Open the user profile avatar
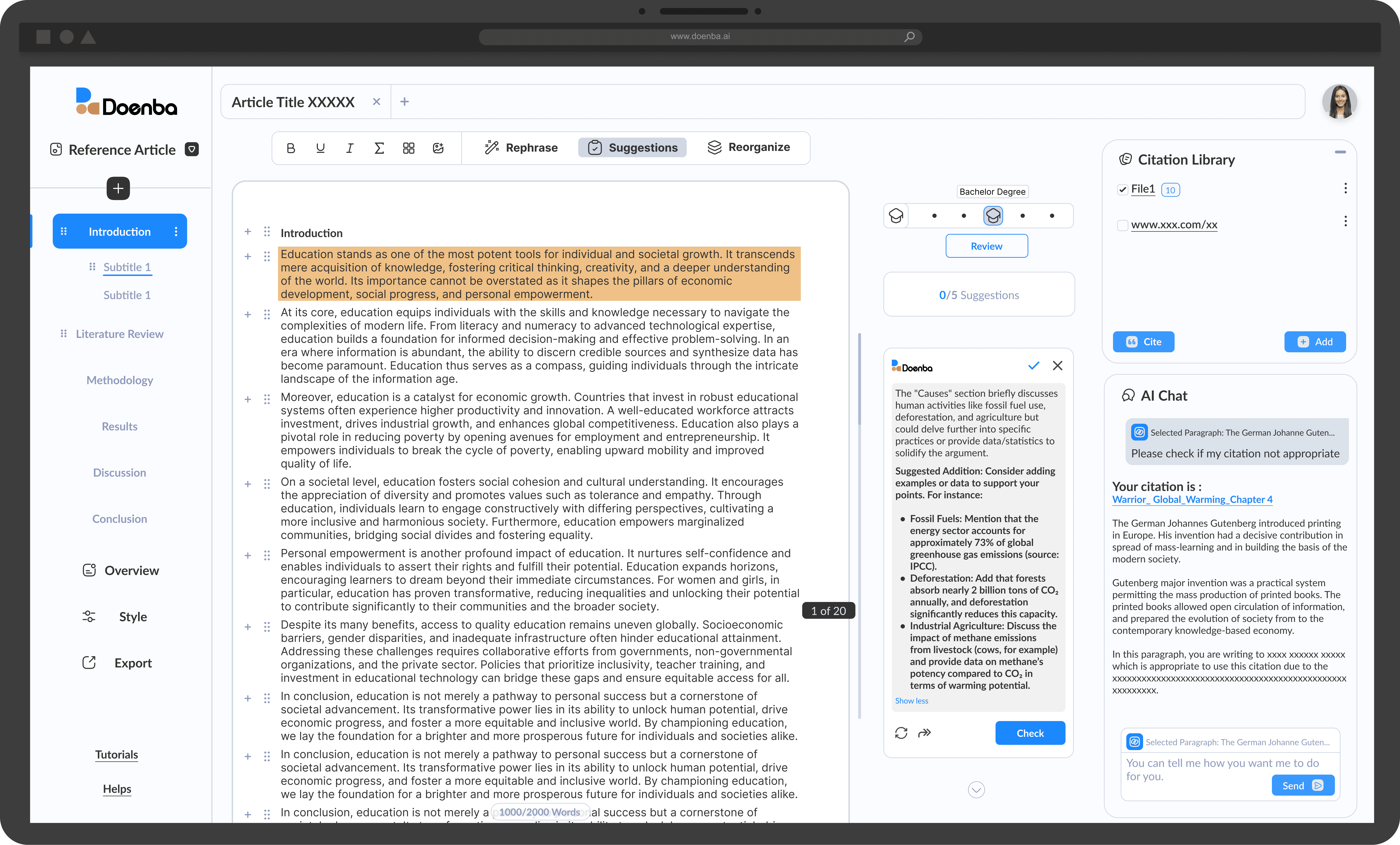The width and height of the screenshot is (1400, 845). point(1340,102)
